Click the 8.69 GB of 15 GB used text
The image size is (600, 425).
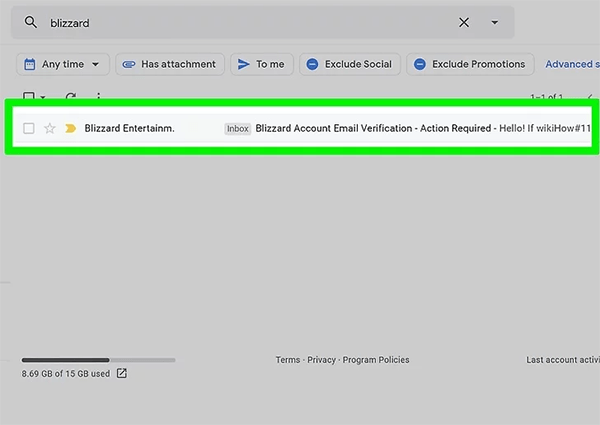pos(65,374)
